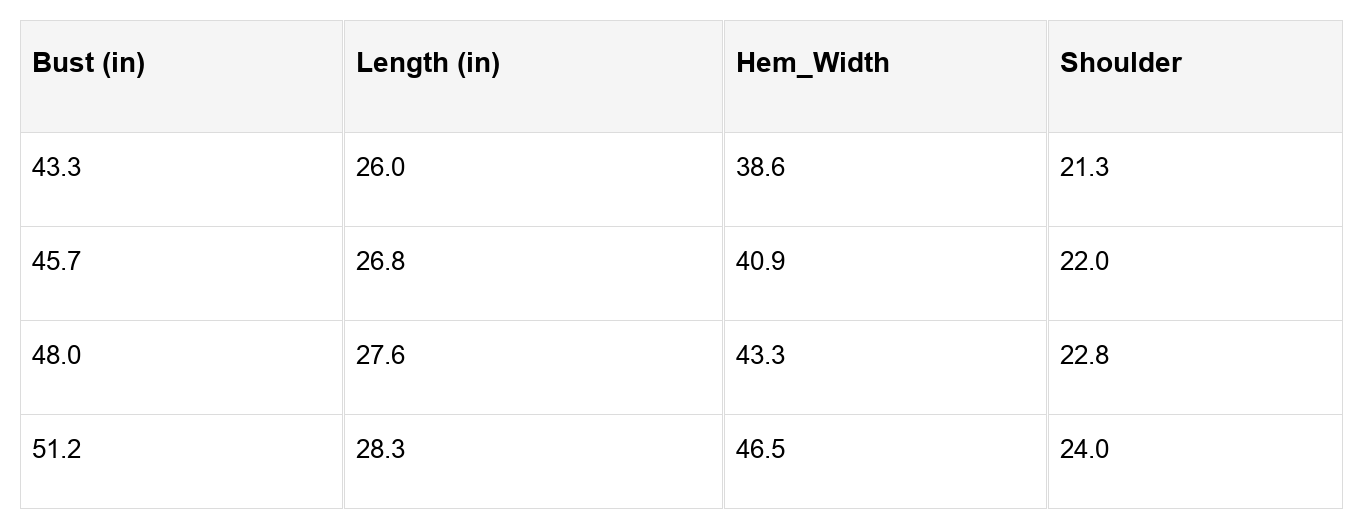Select the third-row hem width cell 43.3
The image size is (1362, 528).
click(886, 368)
